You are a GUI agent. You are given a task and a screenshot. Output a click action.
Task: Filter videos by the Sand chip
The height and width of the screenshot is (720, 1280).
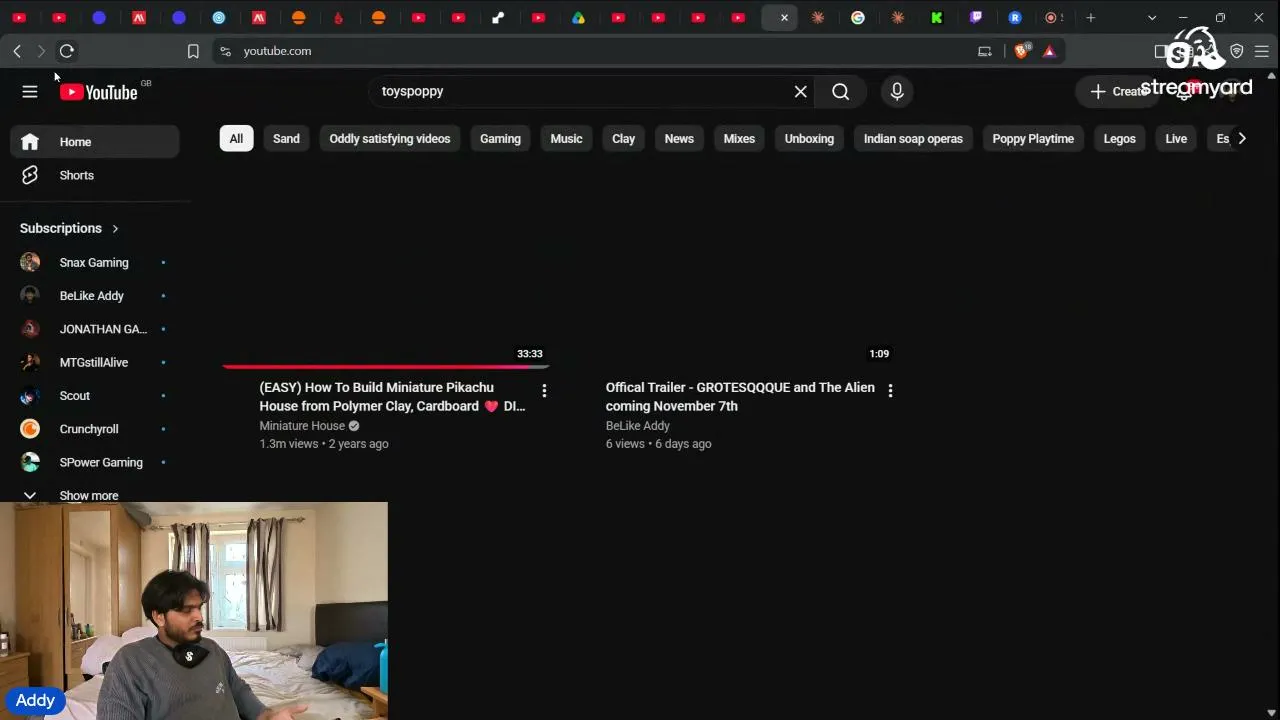(286, 139)
